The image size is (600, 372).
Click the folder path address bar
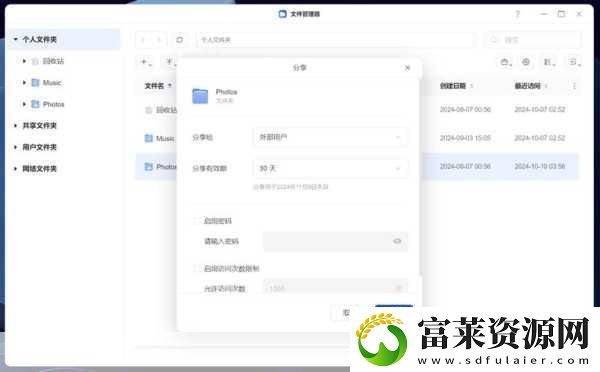click(x=336, y=40)
